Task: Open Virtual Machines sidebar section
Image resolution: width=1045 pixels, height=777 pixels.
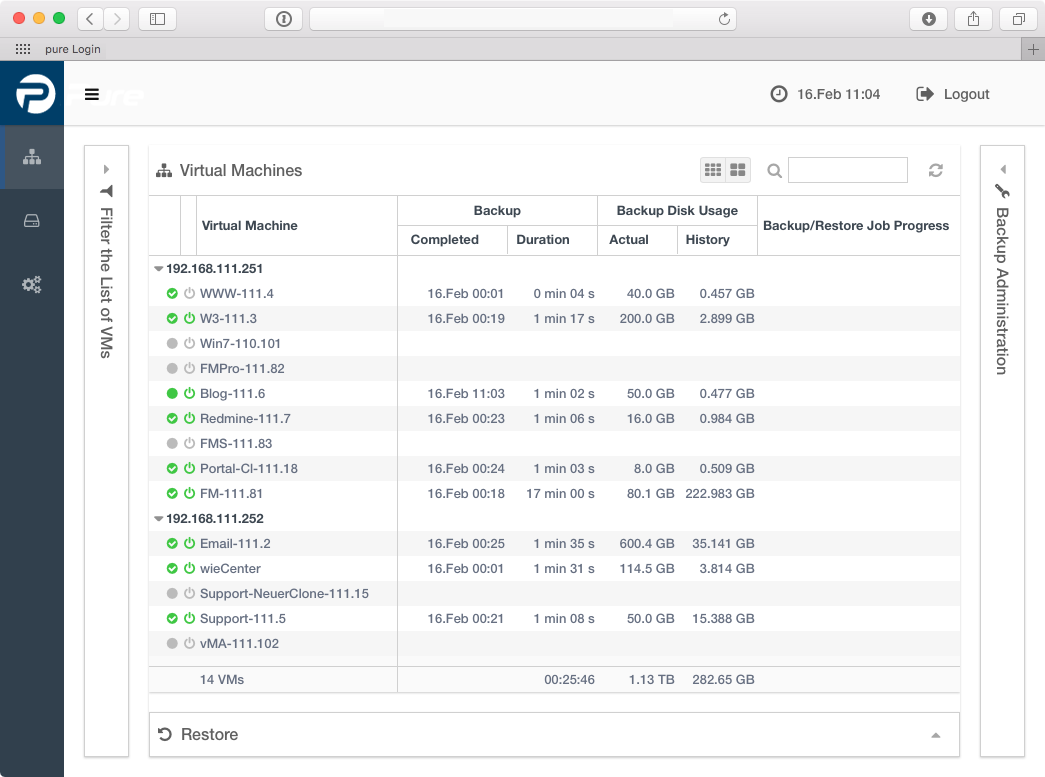Action: coord(32,157)
